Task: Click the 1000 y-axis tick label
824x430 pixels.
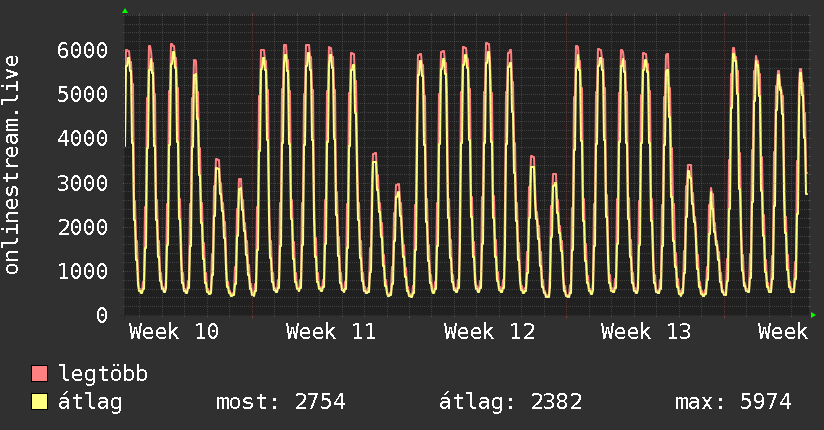Action: tap(83, 272)
